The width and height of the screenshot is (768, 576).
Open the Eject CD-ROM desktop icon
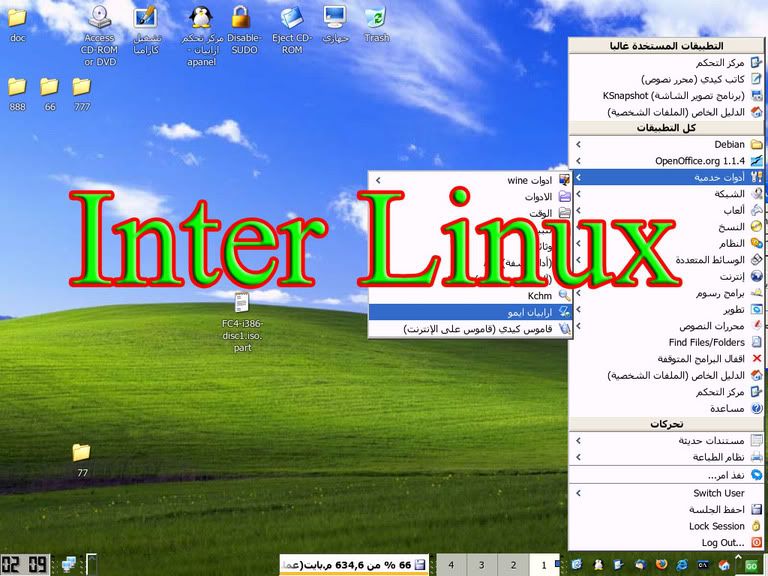click(x=292, y=29)
